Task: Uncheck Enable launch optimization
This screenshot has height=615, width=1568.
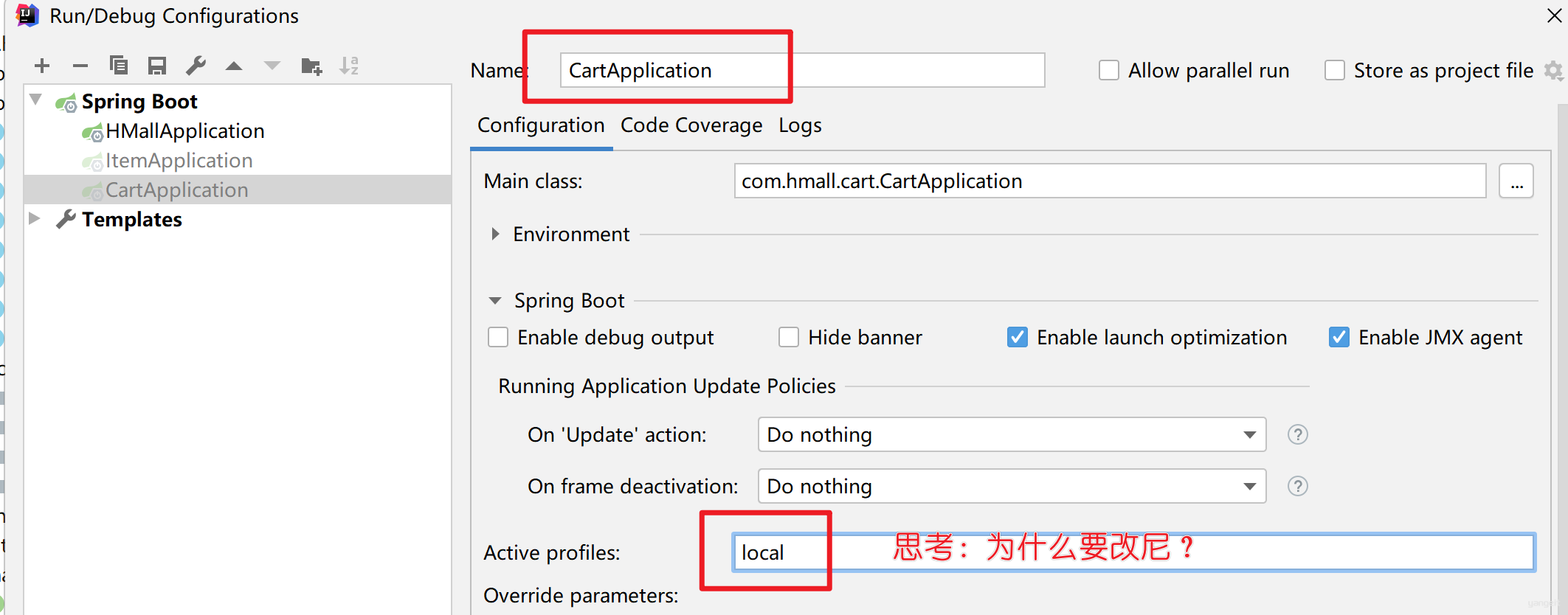Action: click(1018, 337)
